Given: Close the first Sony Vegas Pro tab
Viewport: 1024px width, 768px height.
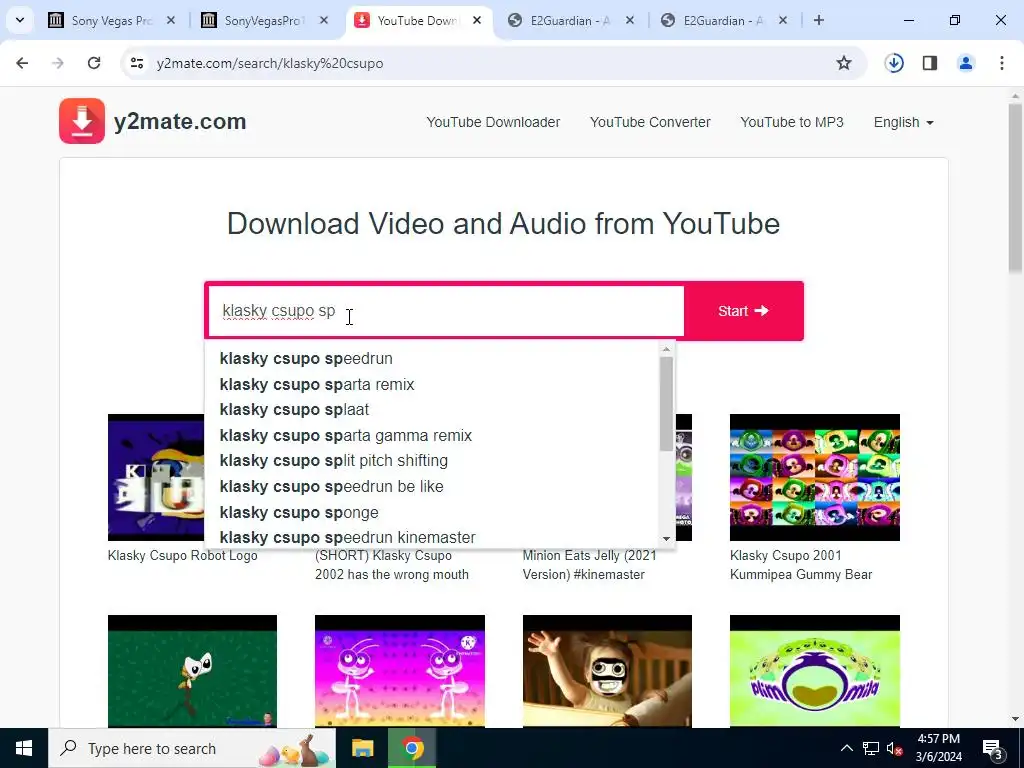Looking at the screenshot, I should [171, 20].
